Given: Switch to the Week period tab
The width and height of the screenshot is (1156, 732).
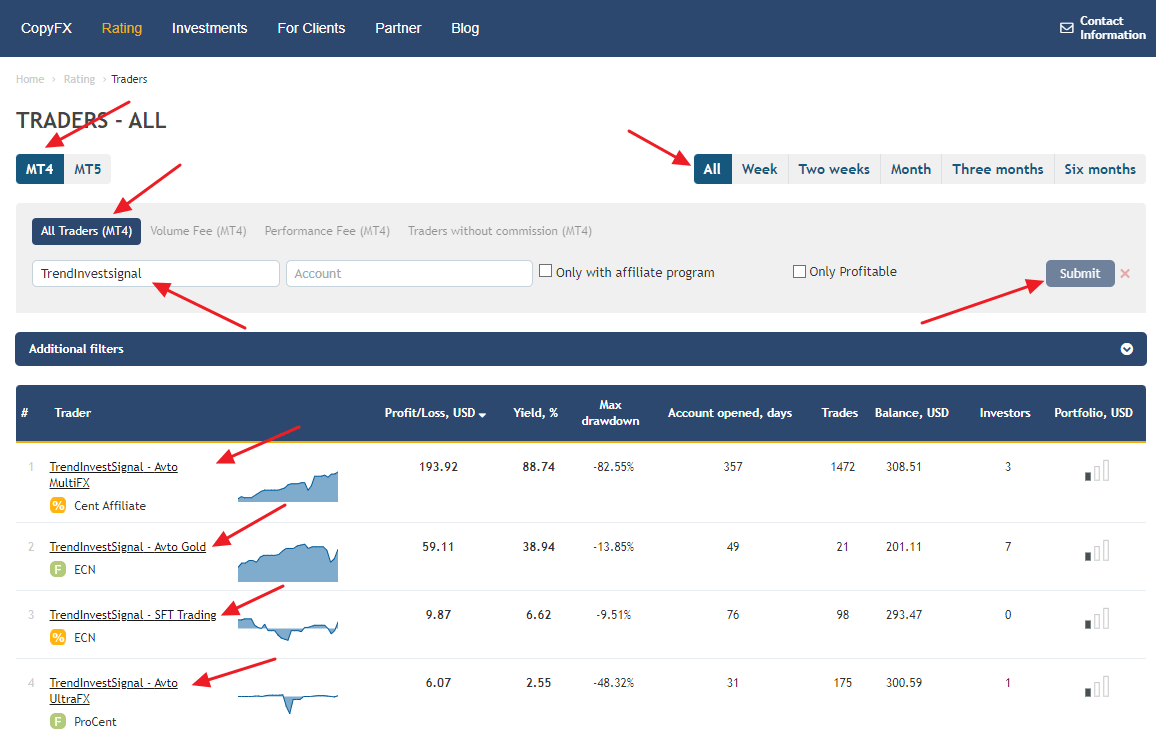Looking at the screenshot, I should click(759, 169).
